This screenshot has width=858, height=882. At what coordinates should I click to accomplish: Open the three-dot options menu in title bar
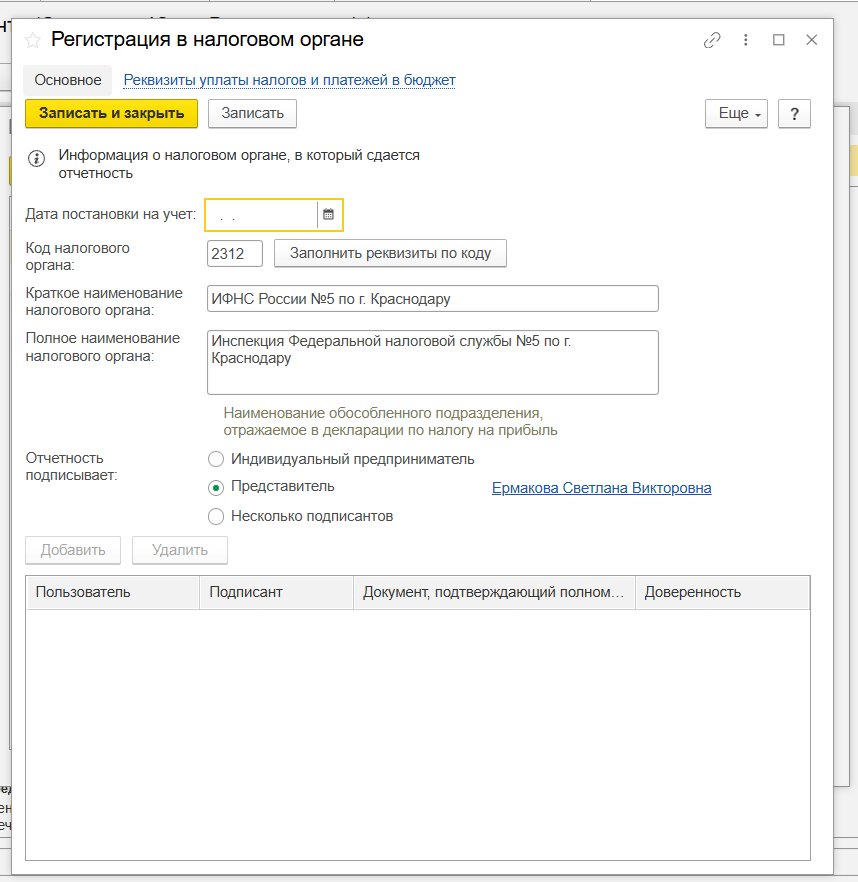(x=745, y=40)
